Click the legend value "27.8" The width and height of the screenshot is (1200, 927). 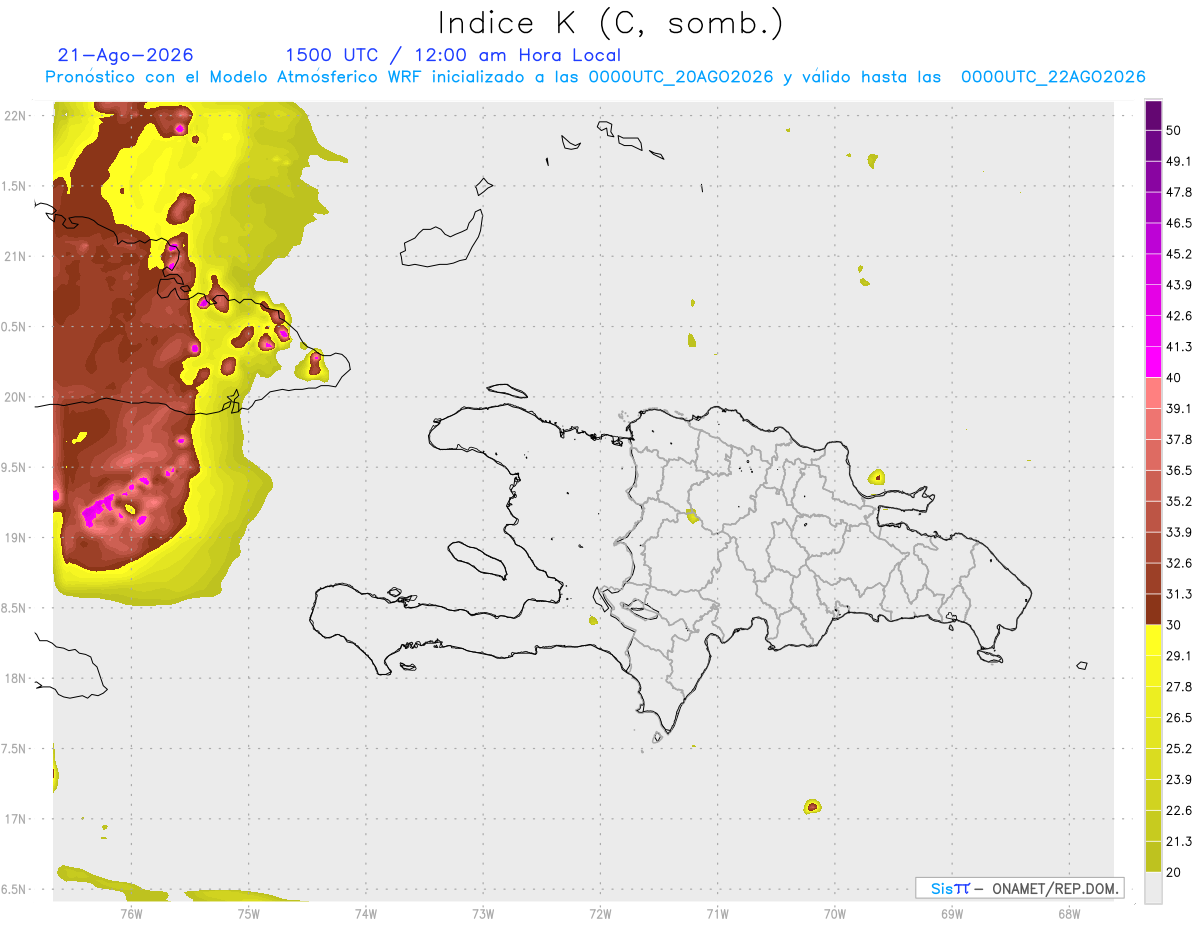click(1179, 686)
